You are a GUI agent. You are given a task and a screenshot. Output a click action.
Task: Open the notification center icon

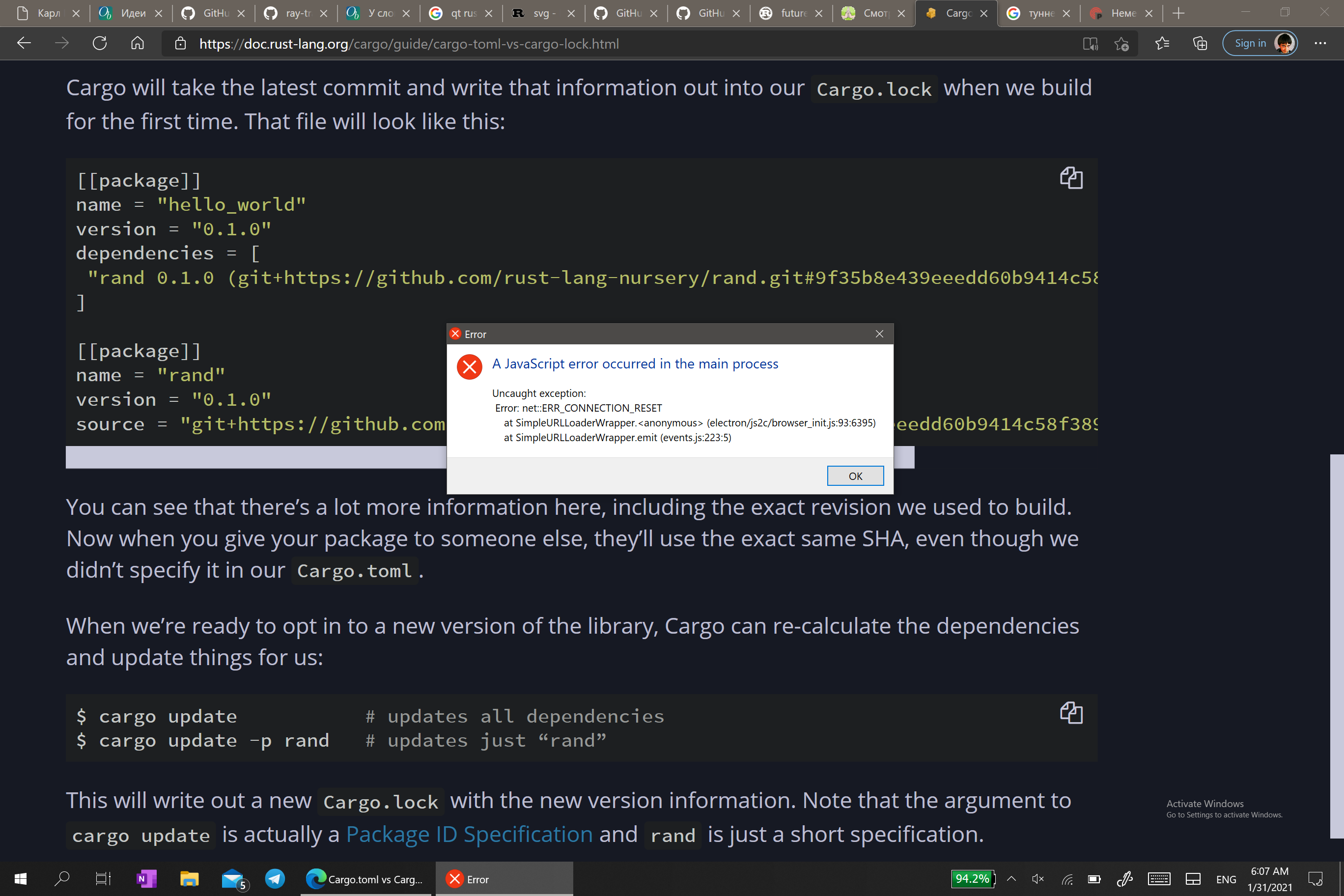click(1316, 879)
